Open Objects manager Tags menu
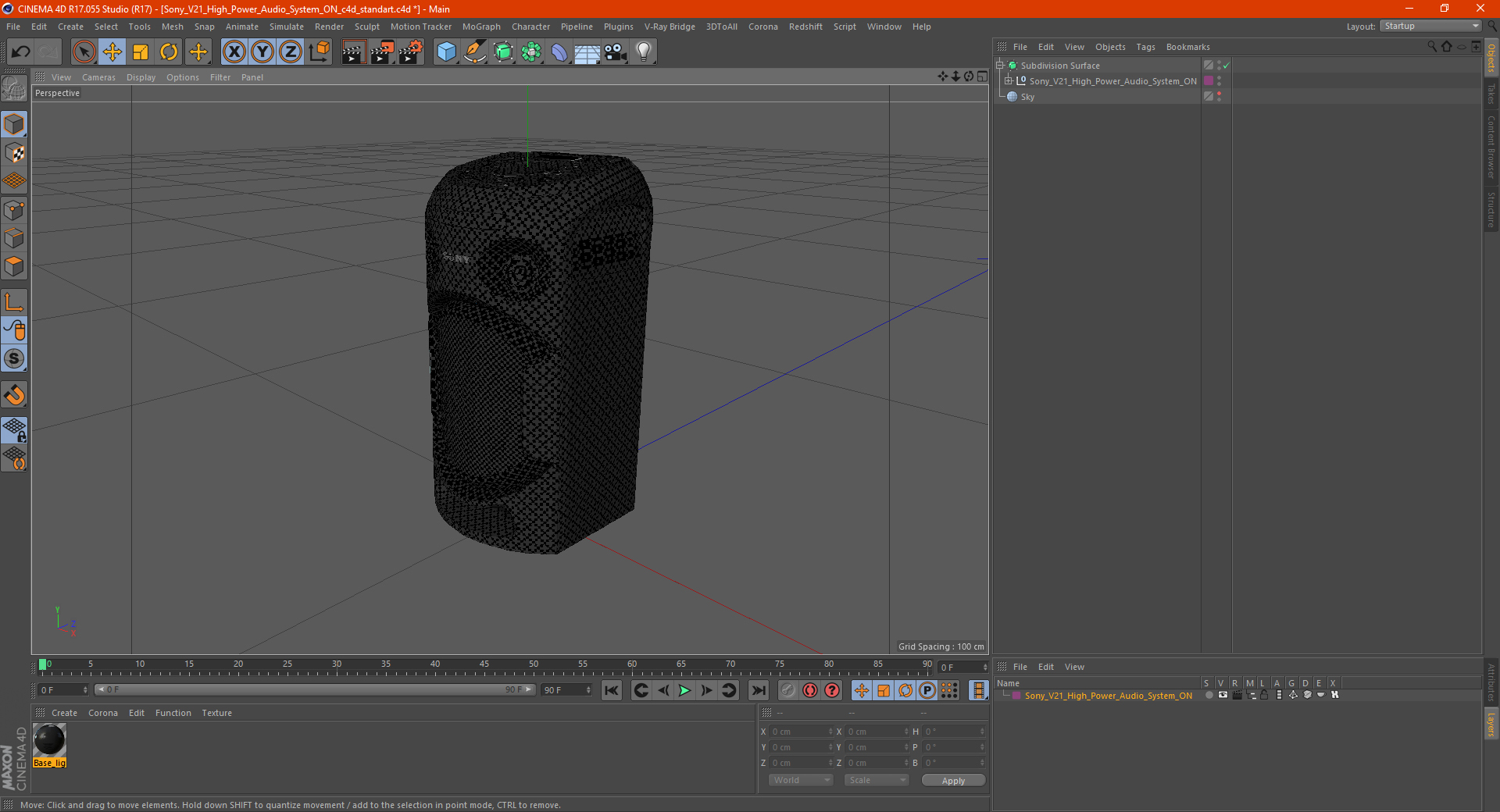The height and width of the screenshot is (812, 1500). pos(1145,47)
